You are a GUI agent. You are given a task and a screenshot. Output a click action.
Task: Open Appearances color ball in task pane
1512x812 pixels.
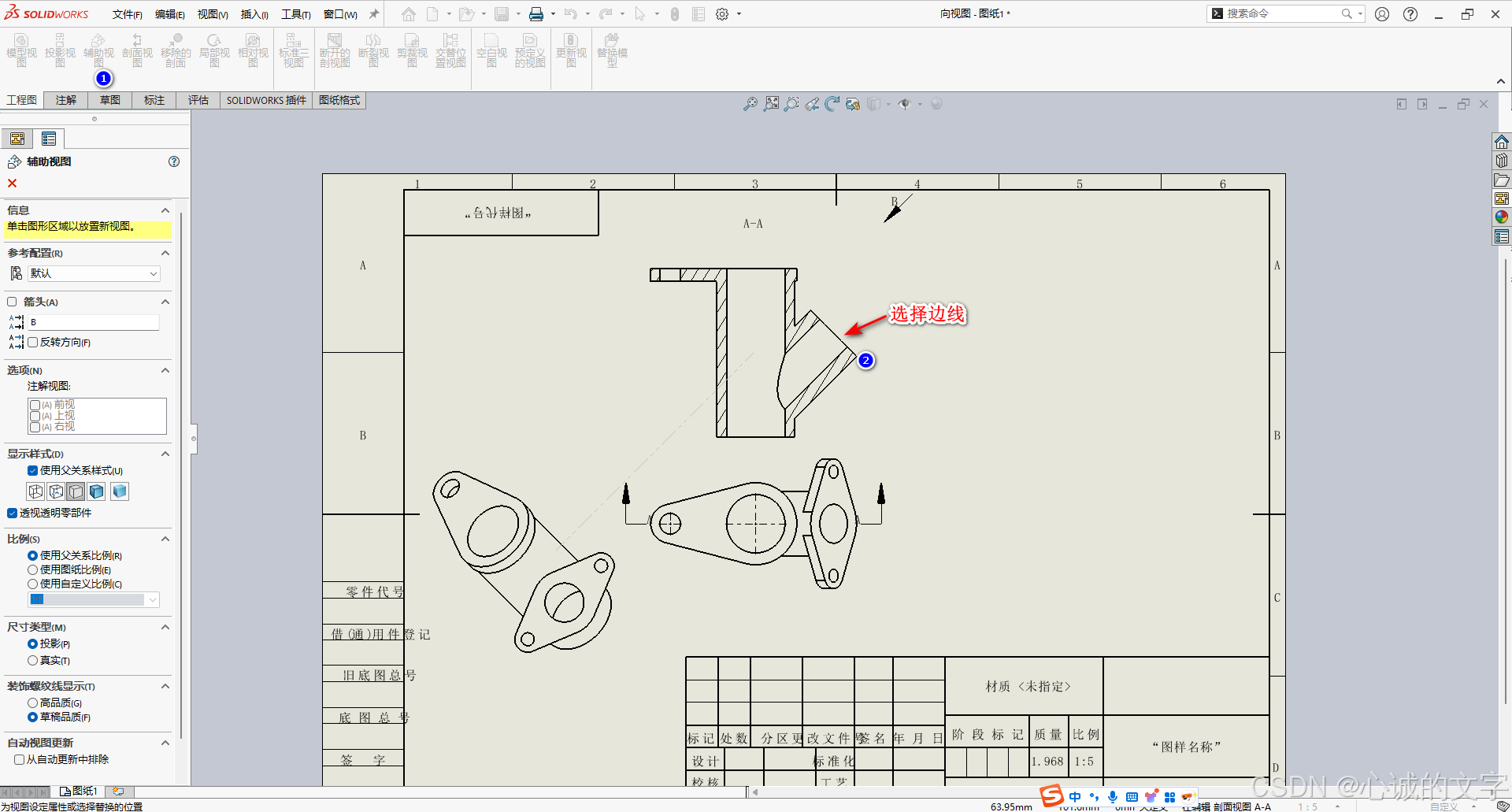pyautogui.click(x=1502, y=217)
